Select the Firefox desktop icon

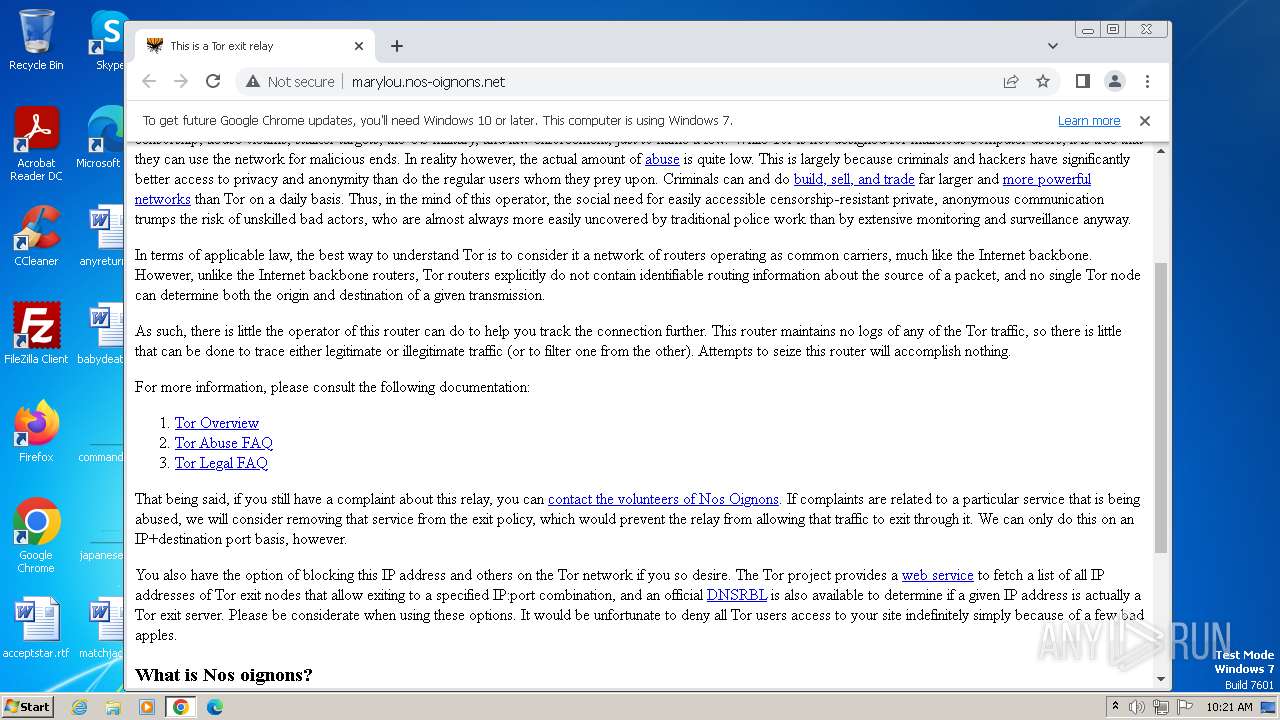36,432
